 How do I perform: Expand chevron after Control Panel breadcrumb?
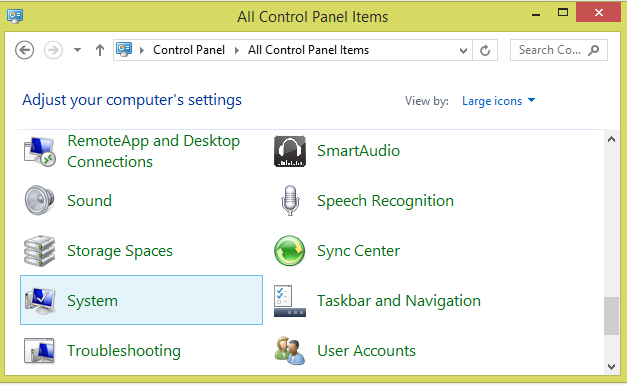(x=237, y=50)
